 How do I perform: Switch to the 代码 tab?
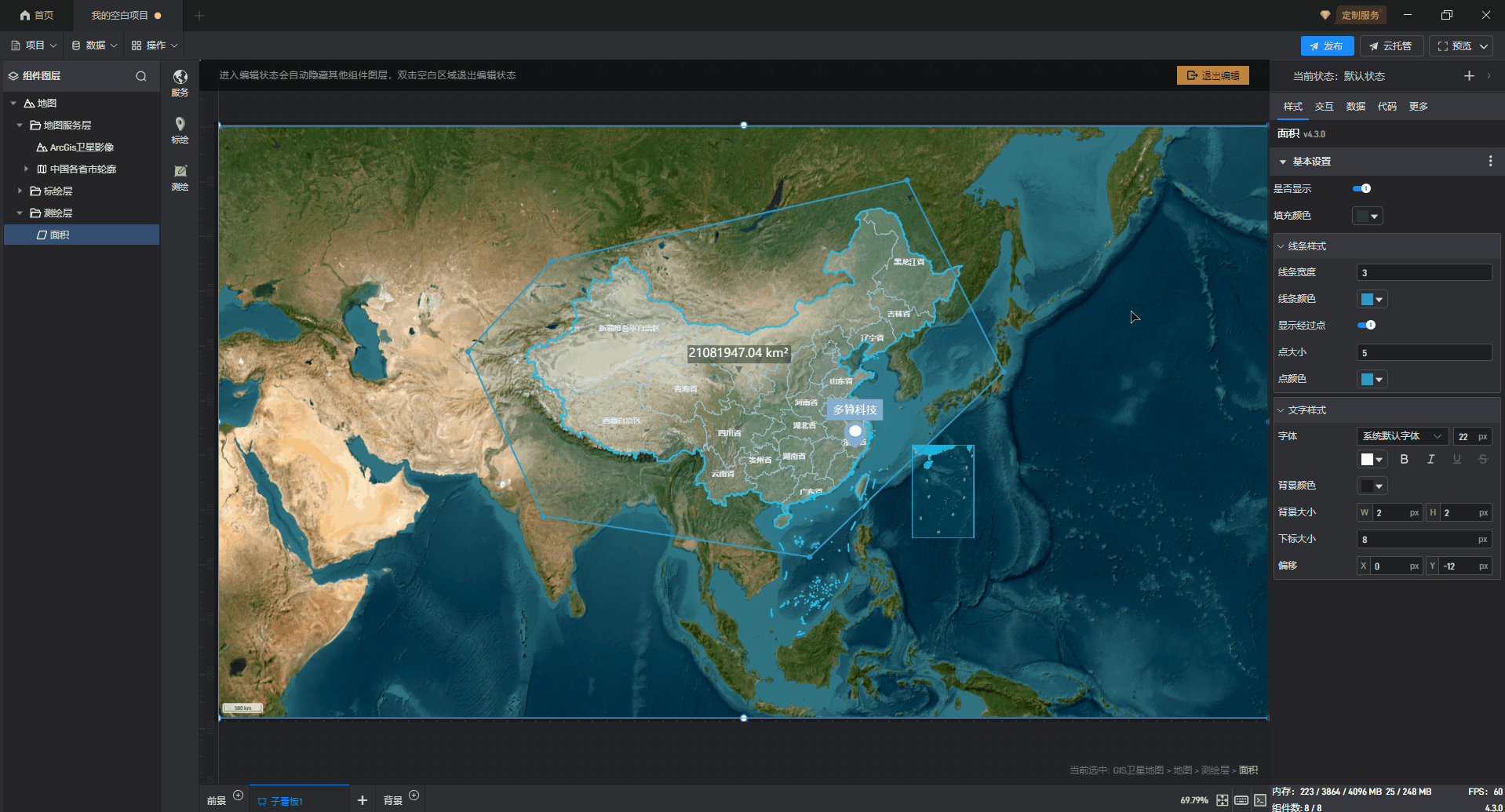coord(1387,107)
